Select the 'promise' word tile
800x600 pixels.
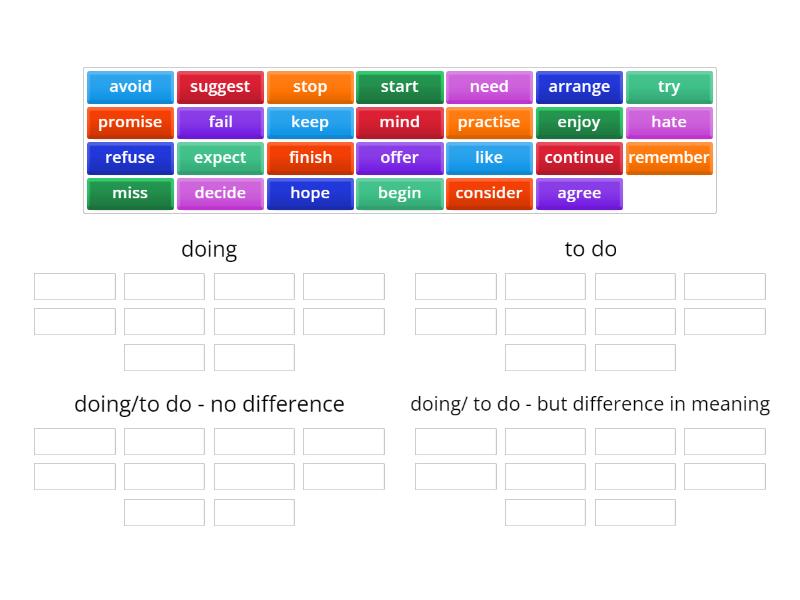[129, 122]
